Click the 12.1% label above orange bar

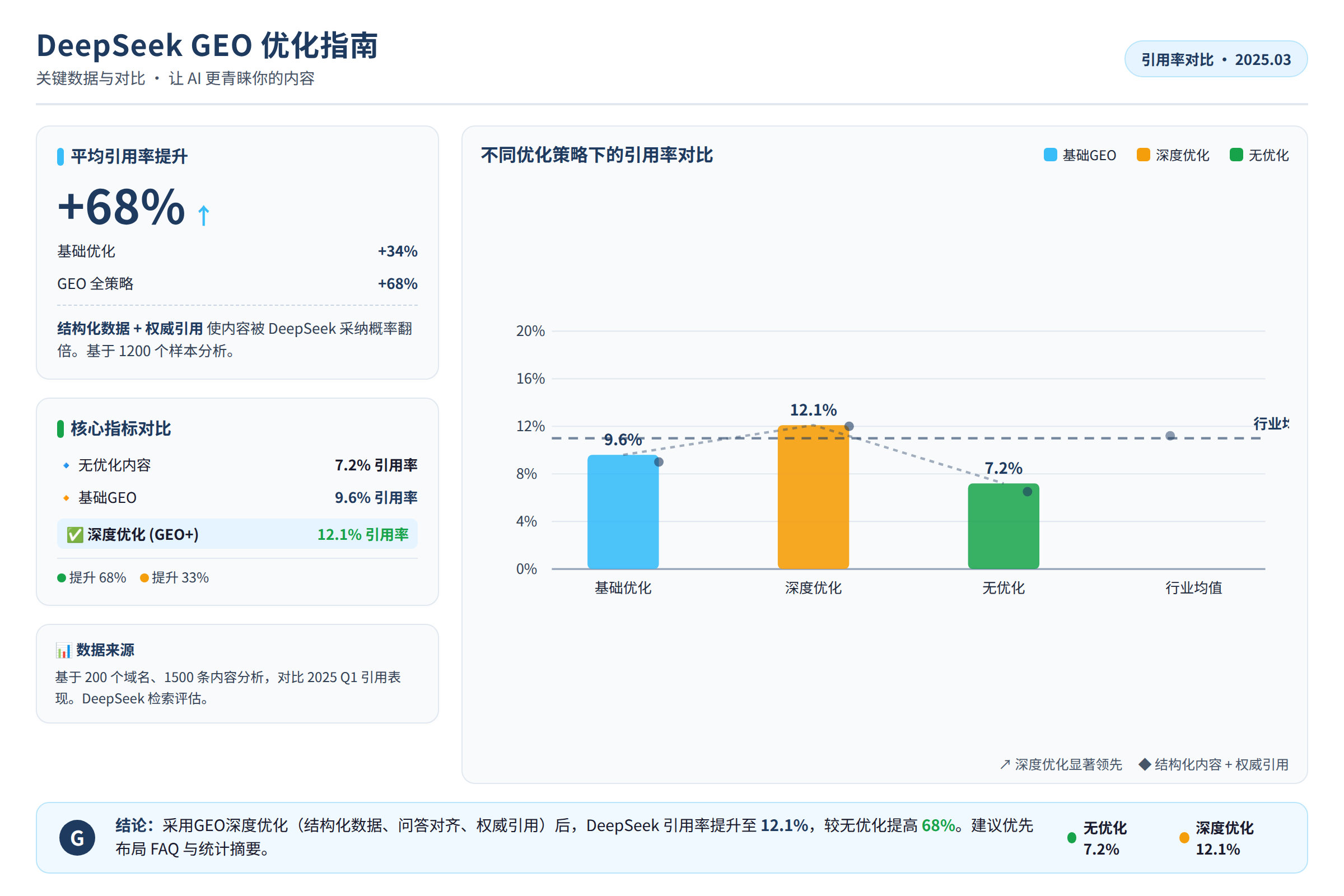click(813, 410)
